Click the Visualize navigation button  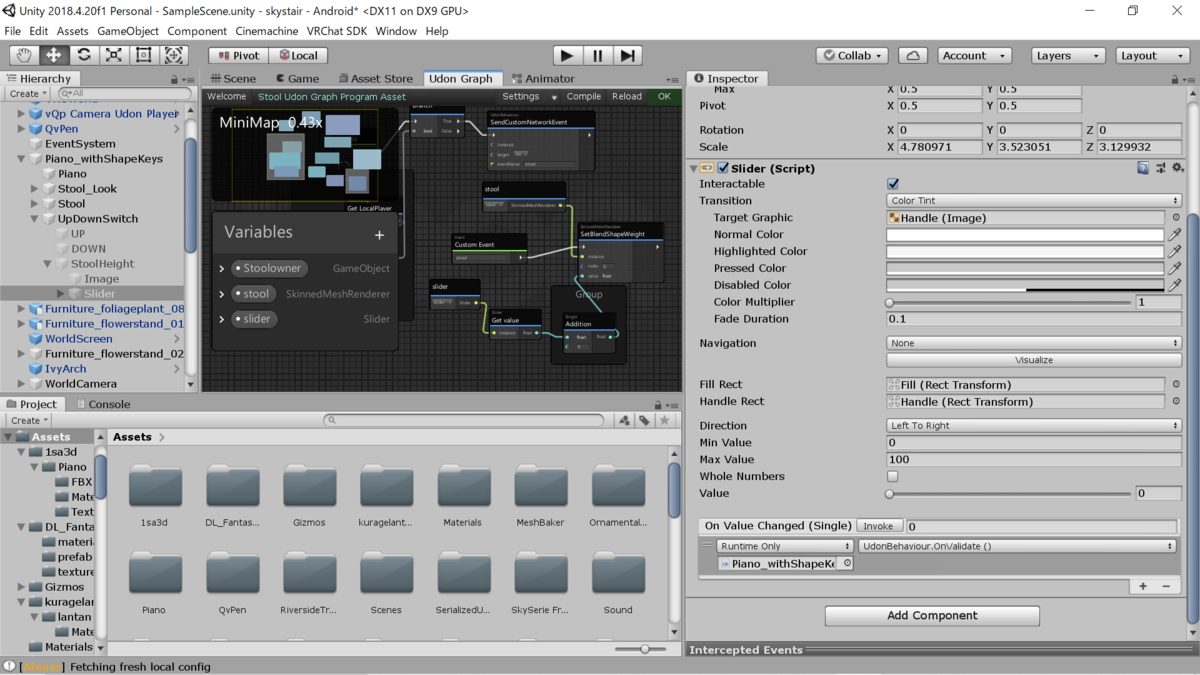(x=1034, y=360)
